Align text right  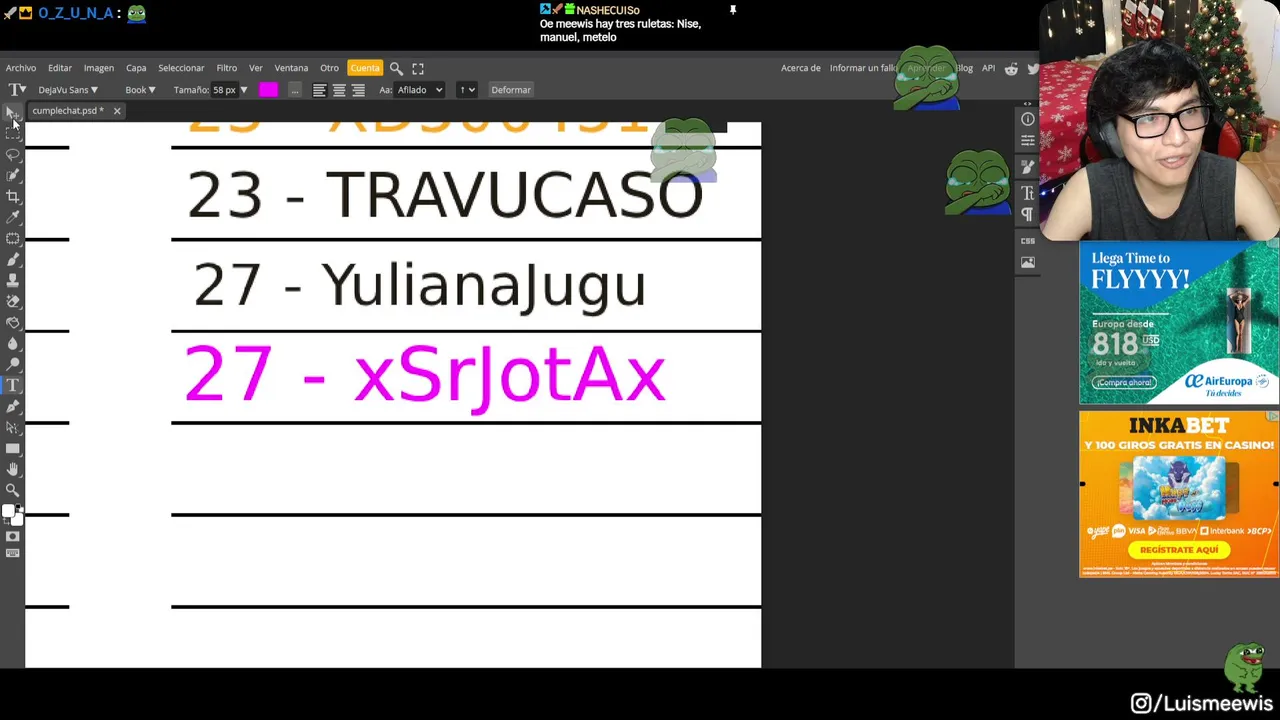pos(358,90)
